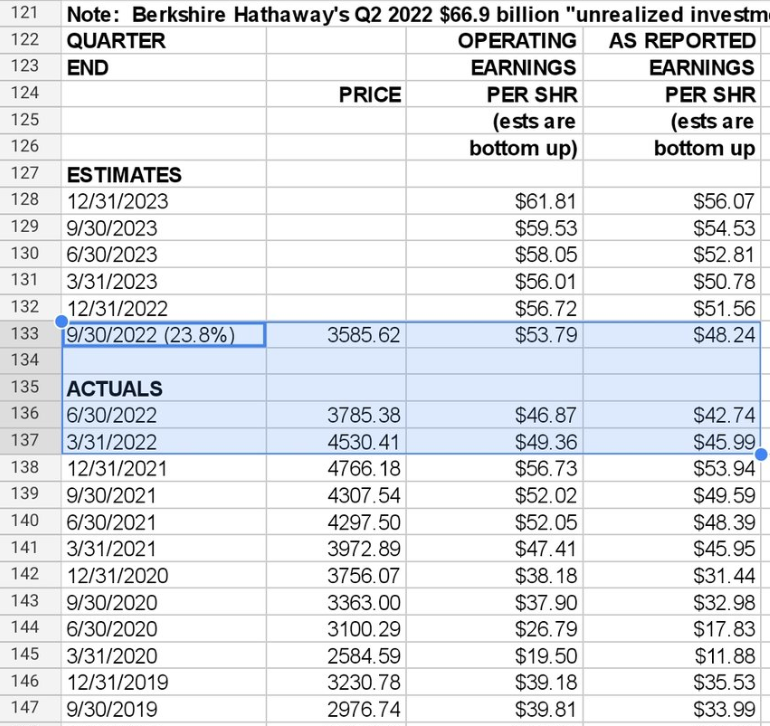Image resolution: width=770 pixels, height=726 pixels.
Task: Click the ACTUALS label cell
Action: (x=164, y=388)
